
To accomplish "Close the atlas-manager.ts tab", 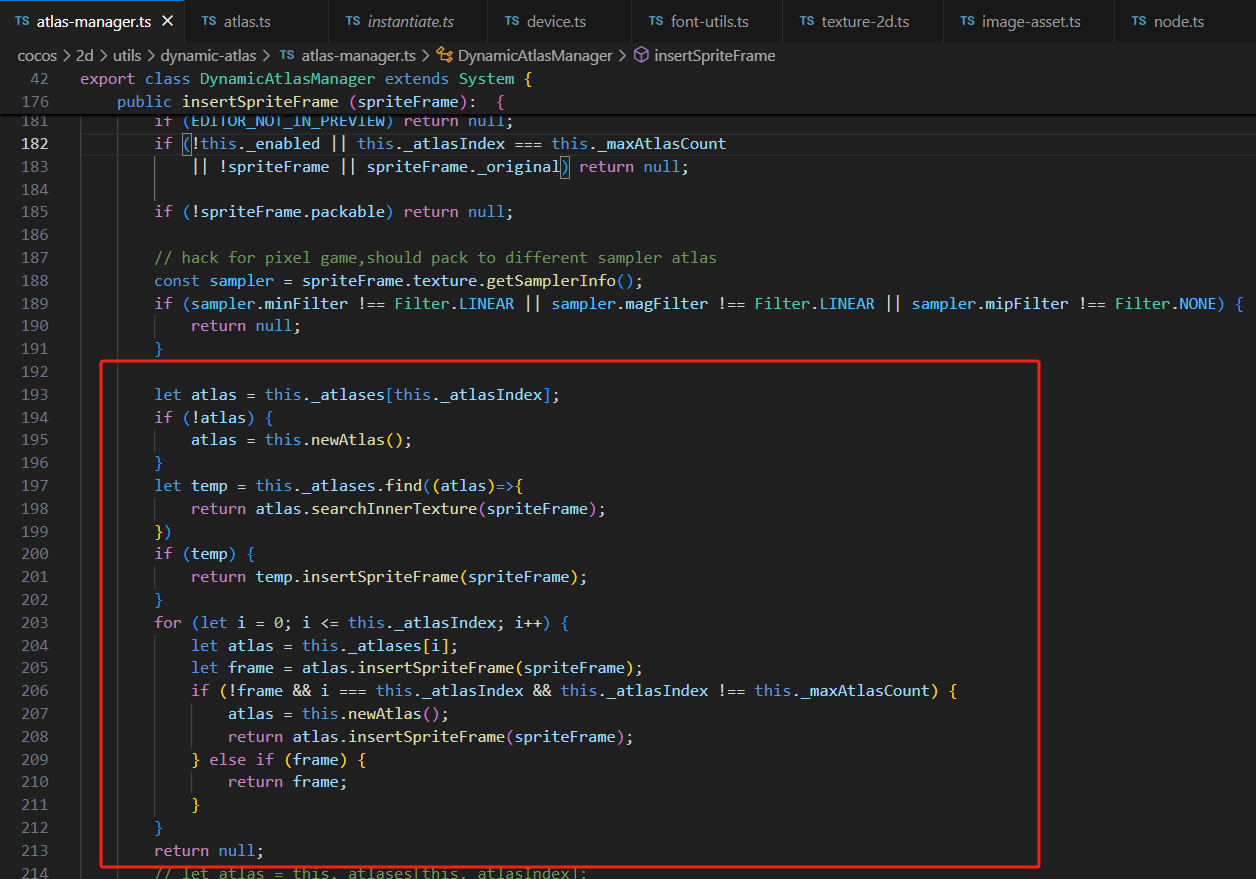I will click(167, 21).
